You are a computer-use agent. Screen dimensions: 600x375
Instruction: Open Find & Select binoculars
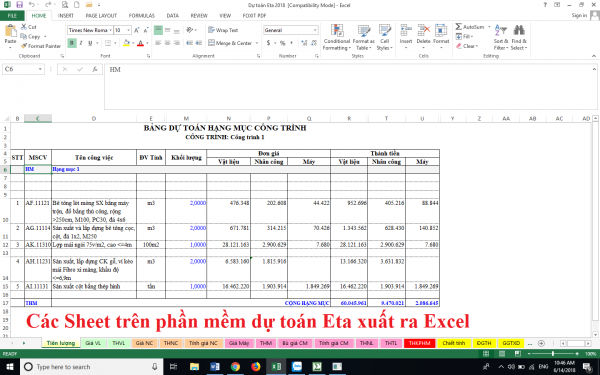(x=519, y=37)
